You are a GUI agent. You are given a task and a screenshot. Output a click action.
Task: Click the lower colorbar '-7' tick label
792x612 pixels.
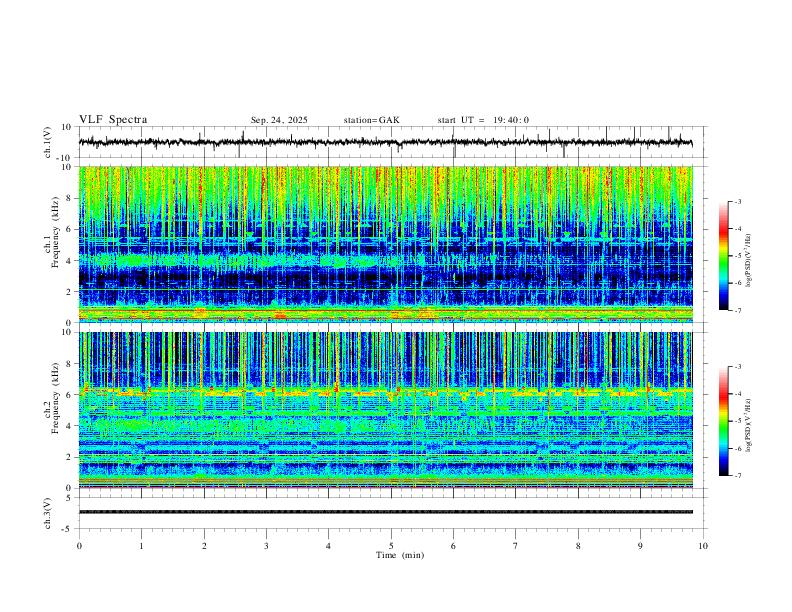coord(738,476)
